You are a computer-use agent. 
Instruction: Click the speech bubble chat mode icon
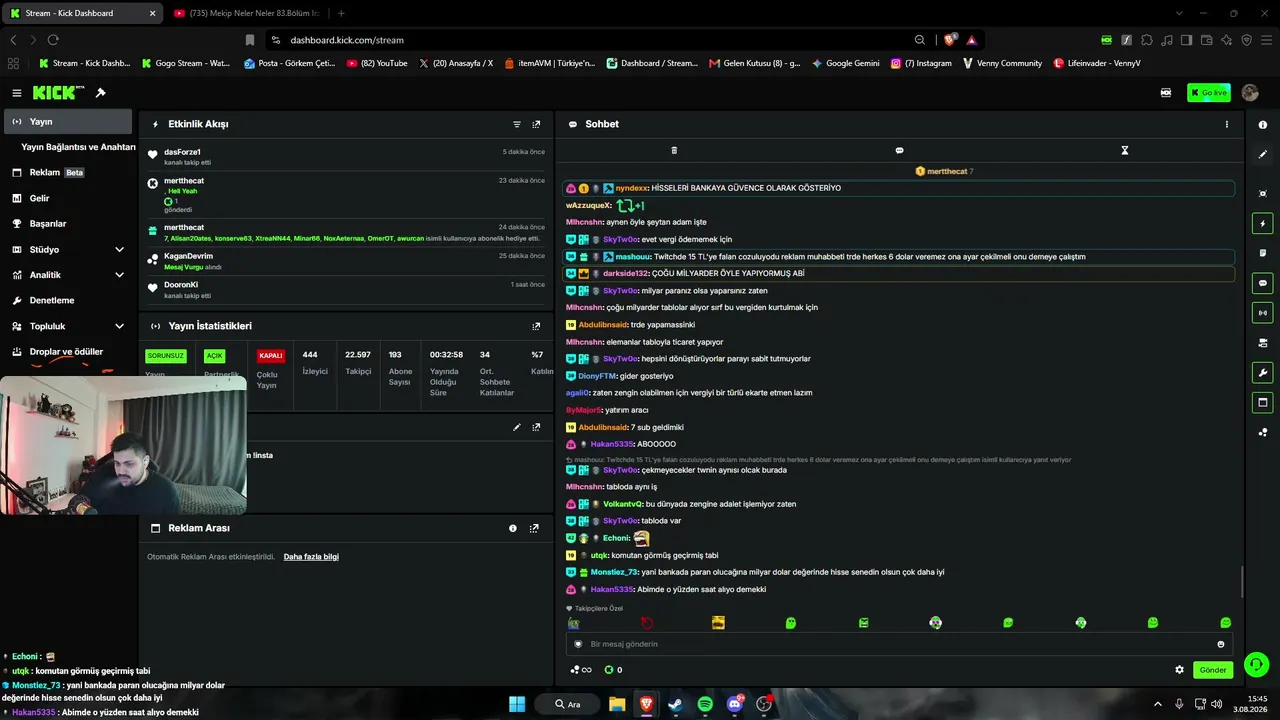pos(899,150)
